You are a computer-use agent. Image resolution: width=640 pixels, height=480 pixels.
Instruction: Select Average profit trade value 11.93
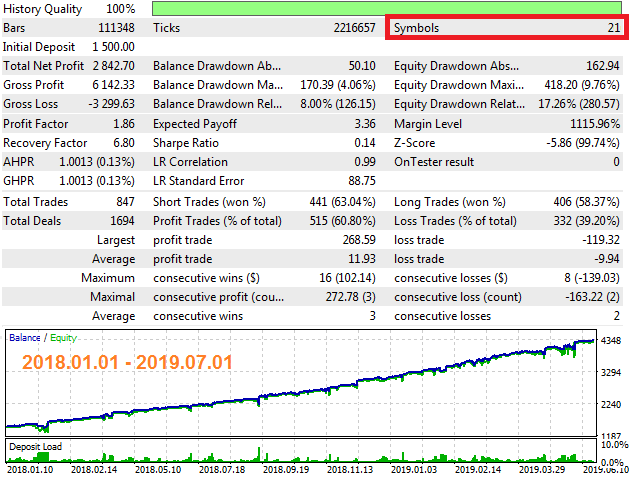coord(362,259)
